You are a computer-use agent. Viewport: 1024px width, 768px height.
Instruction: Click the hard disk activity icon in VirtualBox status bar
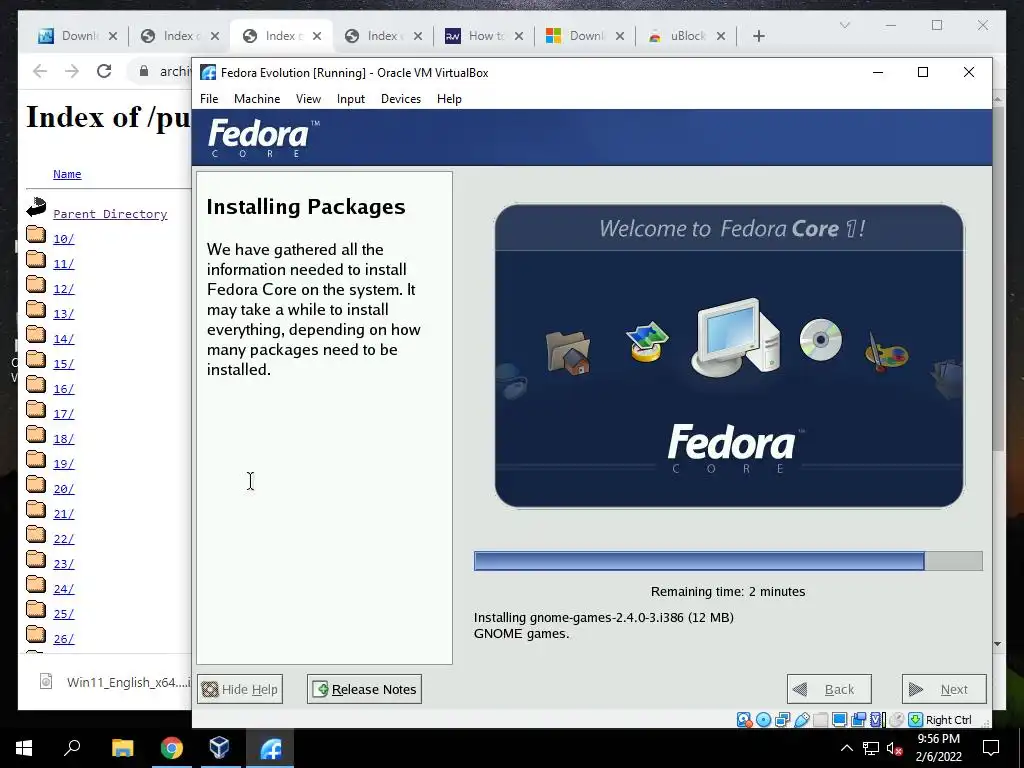point(744,720)
